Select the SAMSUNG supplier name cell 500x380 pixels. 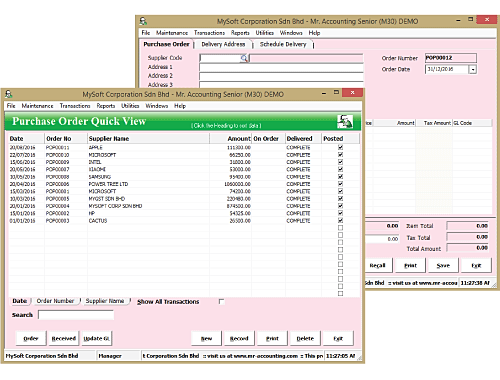click(148, 177)
